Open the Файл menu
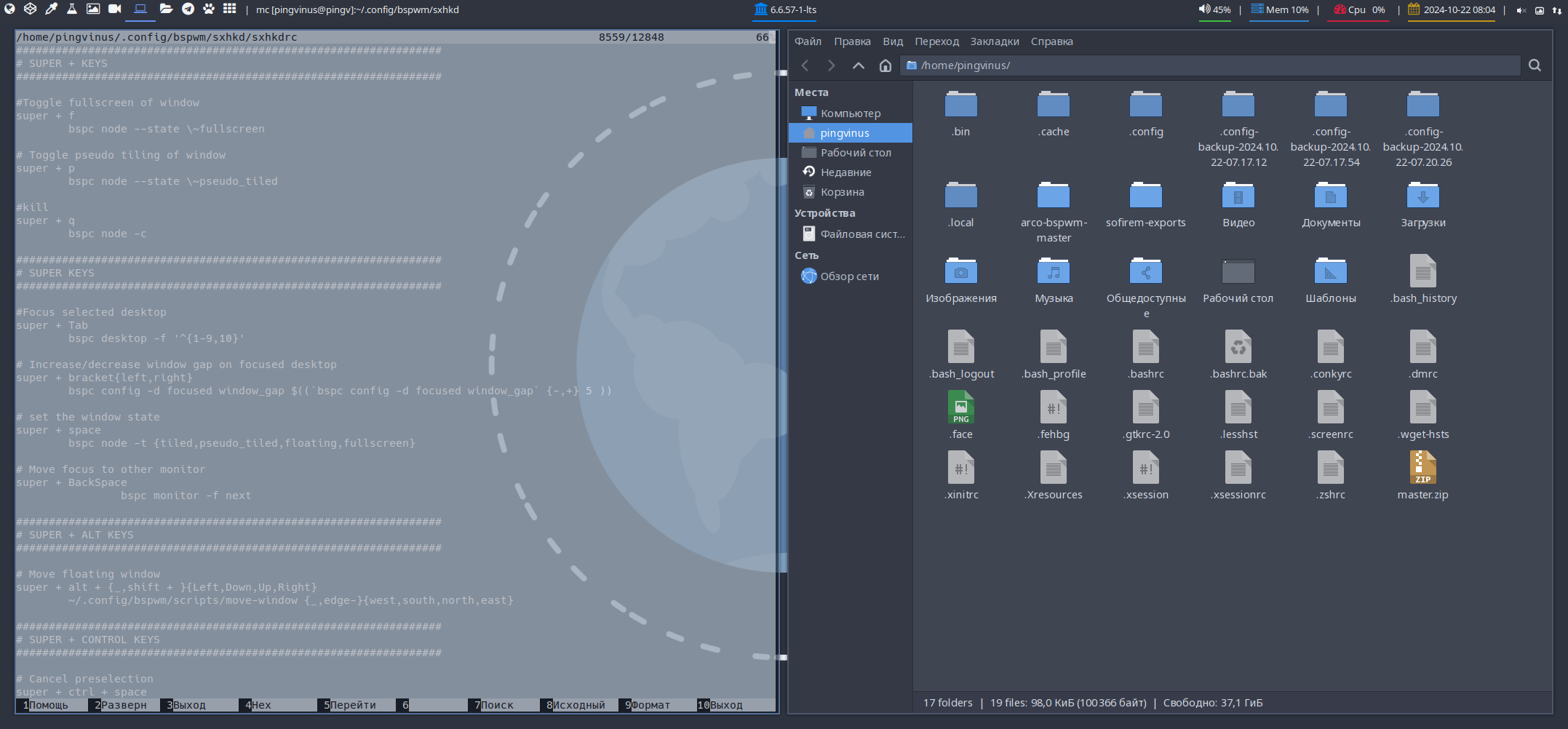Image resolution: width=1568 pixels, height=729 pixels. 808,41
